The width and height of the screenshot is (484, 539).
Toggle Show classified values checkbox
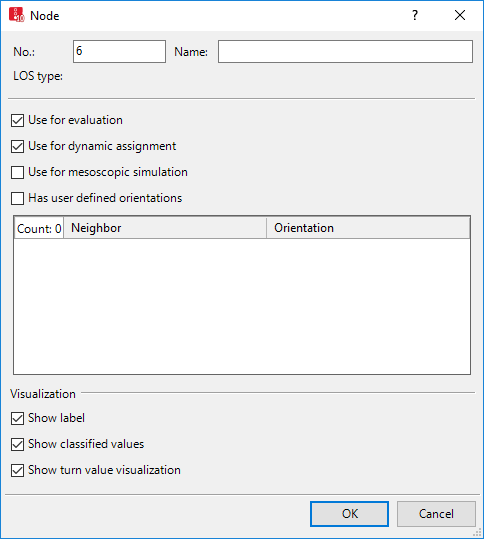click(18, 444)
